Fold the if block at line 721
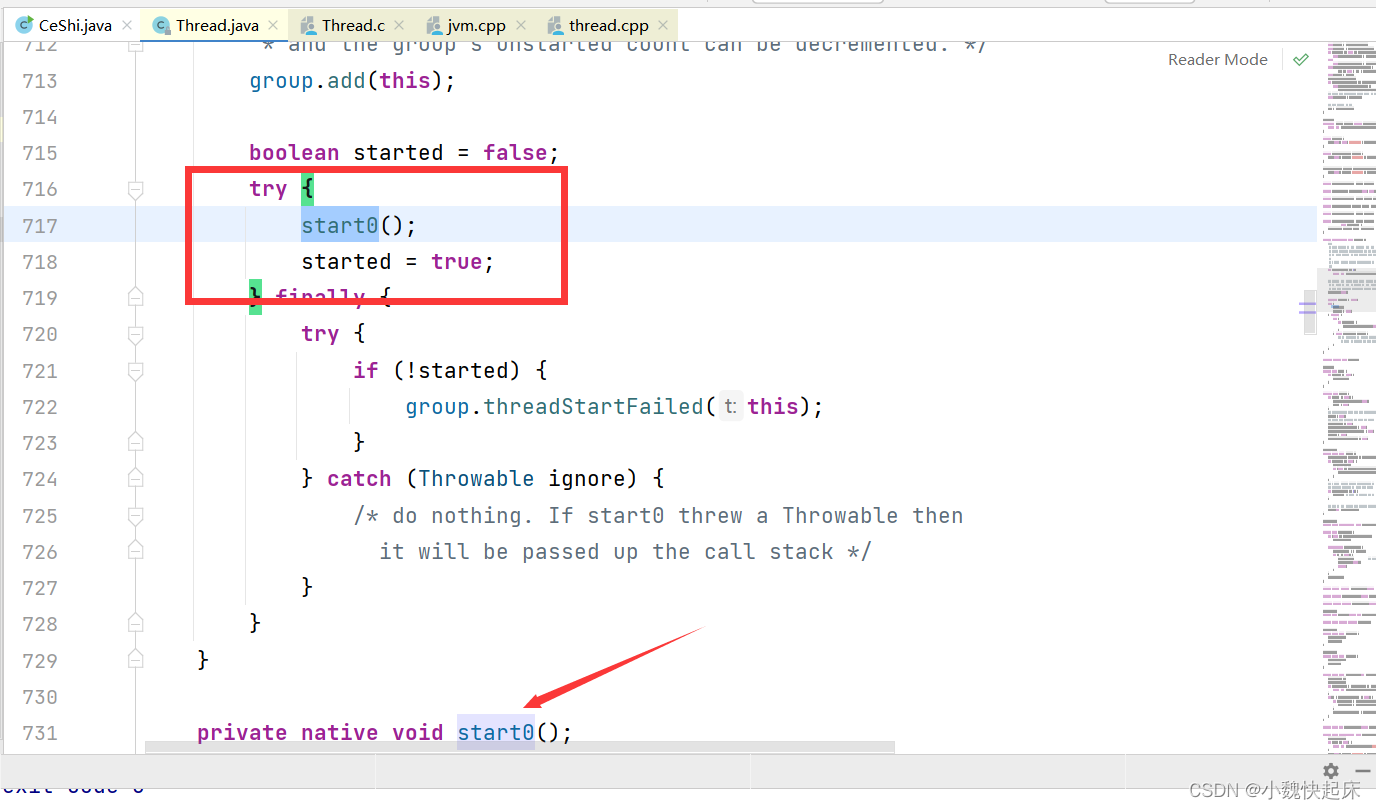The height and width of the screenshot is (809, 1376). [136, 371]
